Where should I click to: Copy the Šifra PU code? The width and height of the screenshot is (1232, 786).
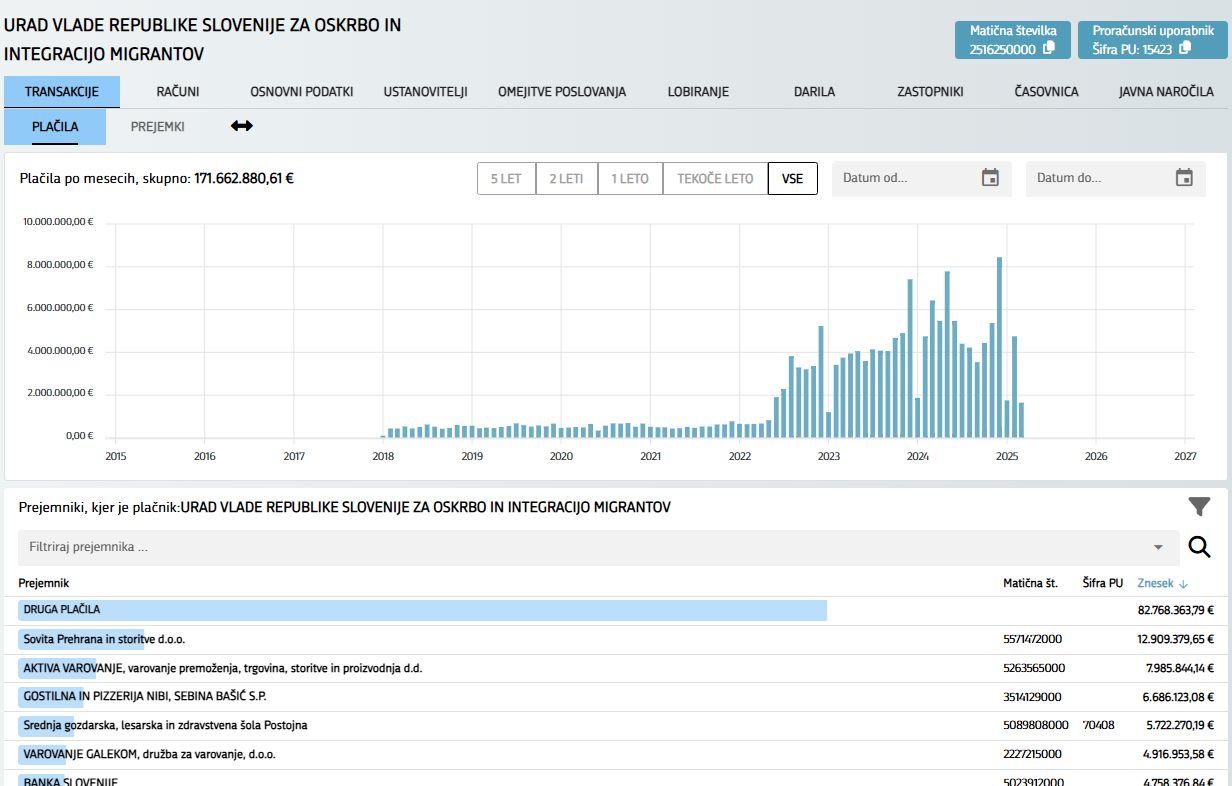(1185, 48)
